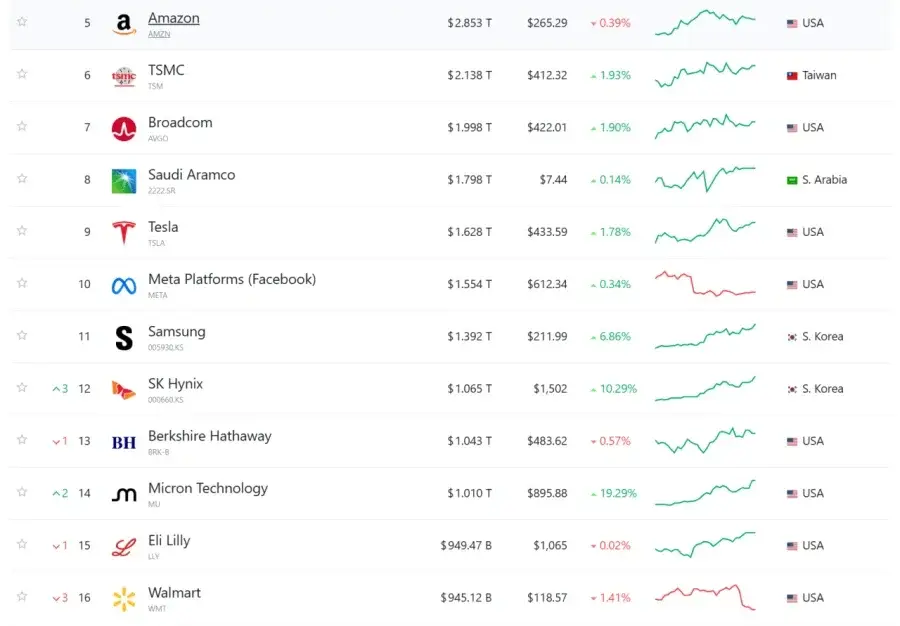Click the Saudi Aramco logo
The image size is (900, 626).
pyautogui.click(x=124, y=181)
